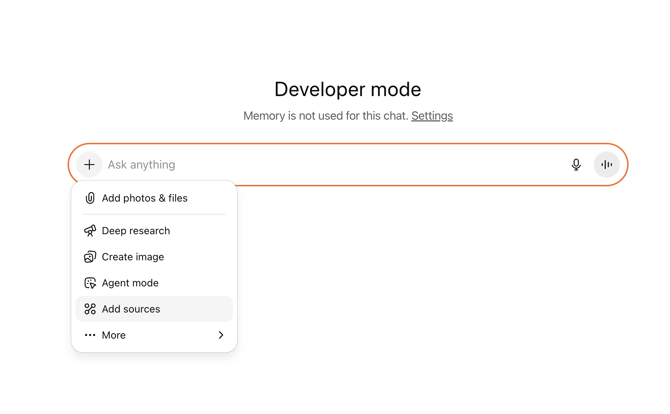Select the Add sources menu item
The height and width of the screenshot is (414, 670).
tap(131, 309)
